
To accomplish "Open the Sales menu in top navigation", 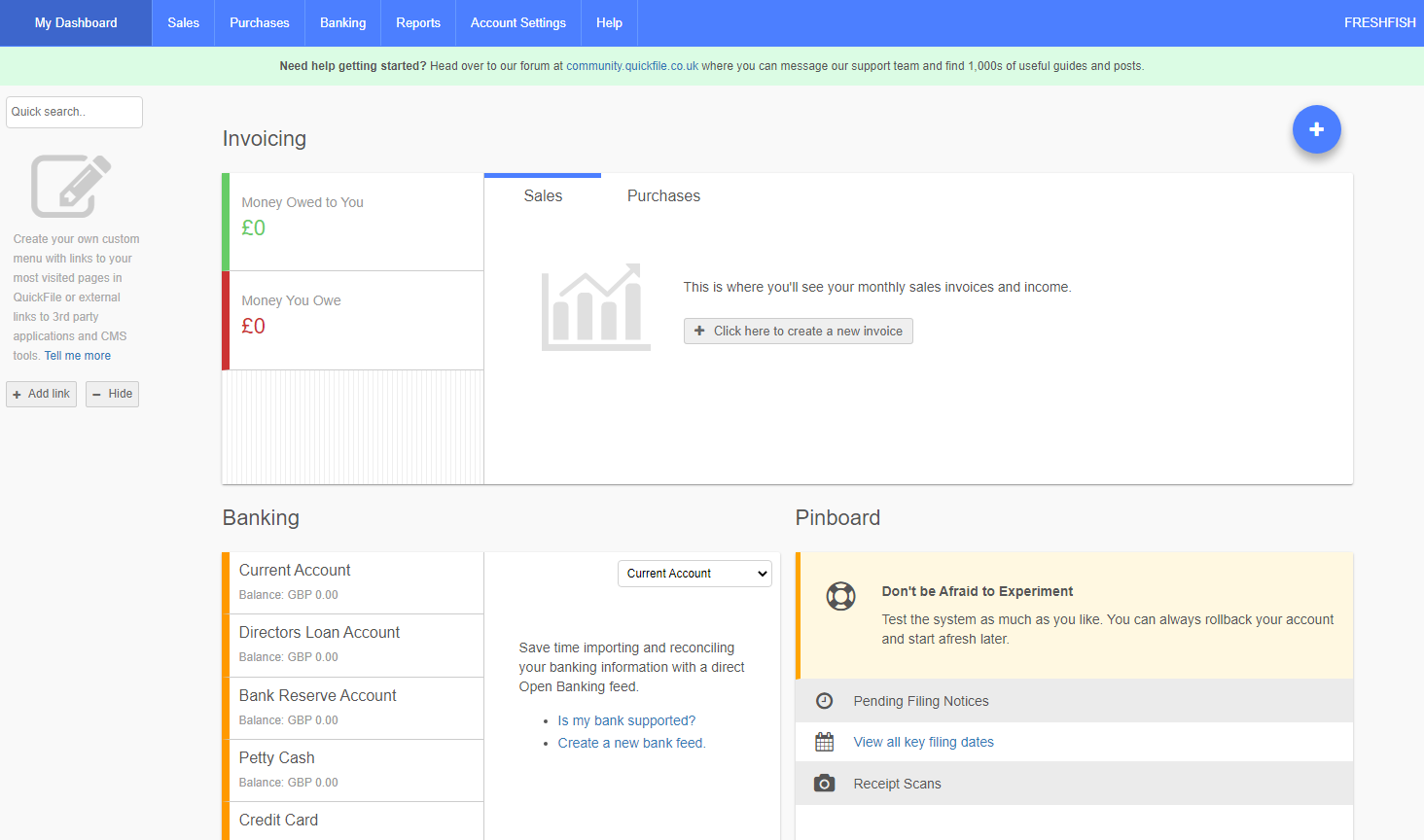I will [x=183, y=23].
